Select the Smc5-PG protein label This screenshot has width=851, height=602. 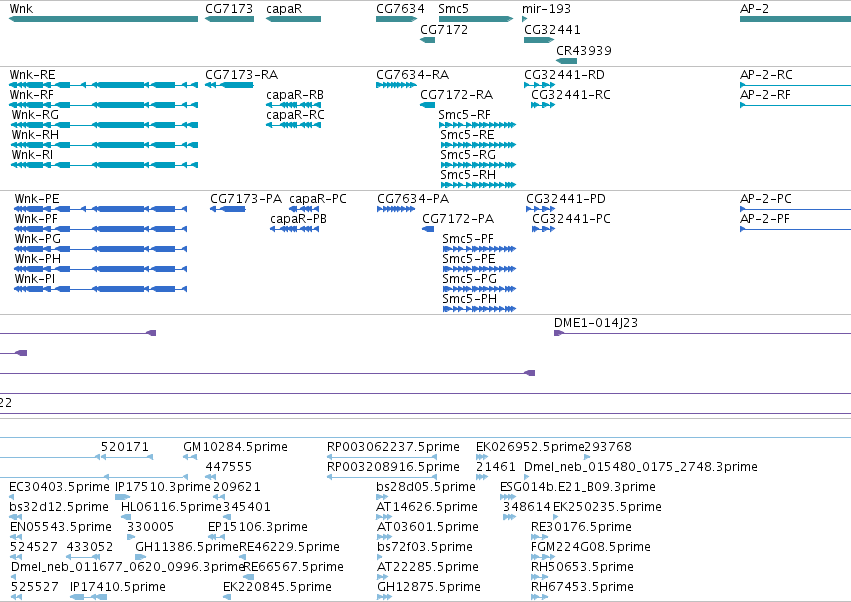click(469, 279)
